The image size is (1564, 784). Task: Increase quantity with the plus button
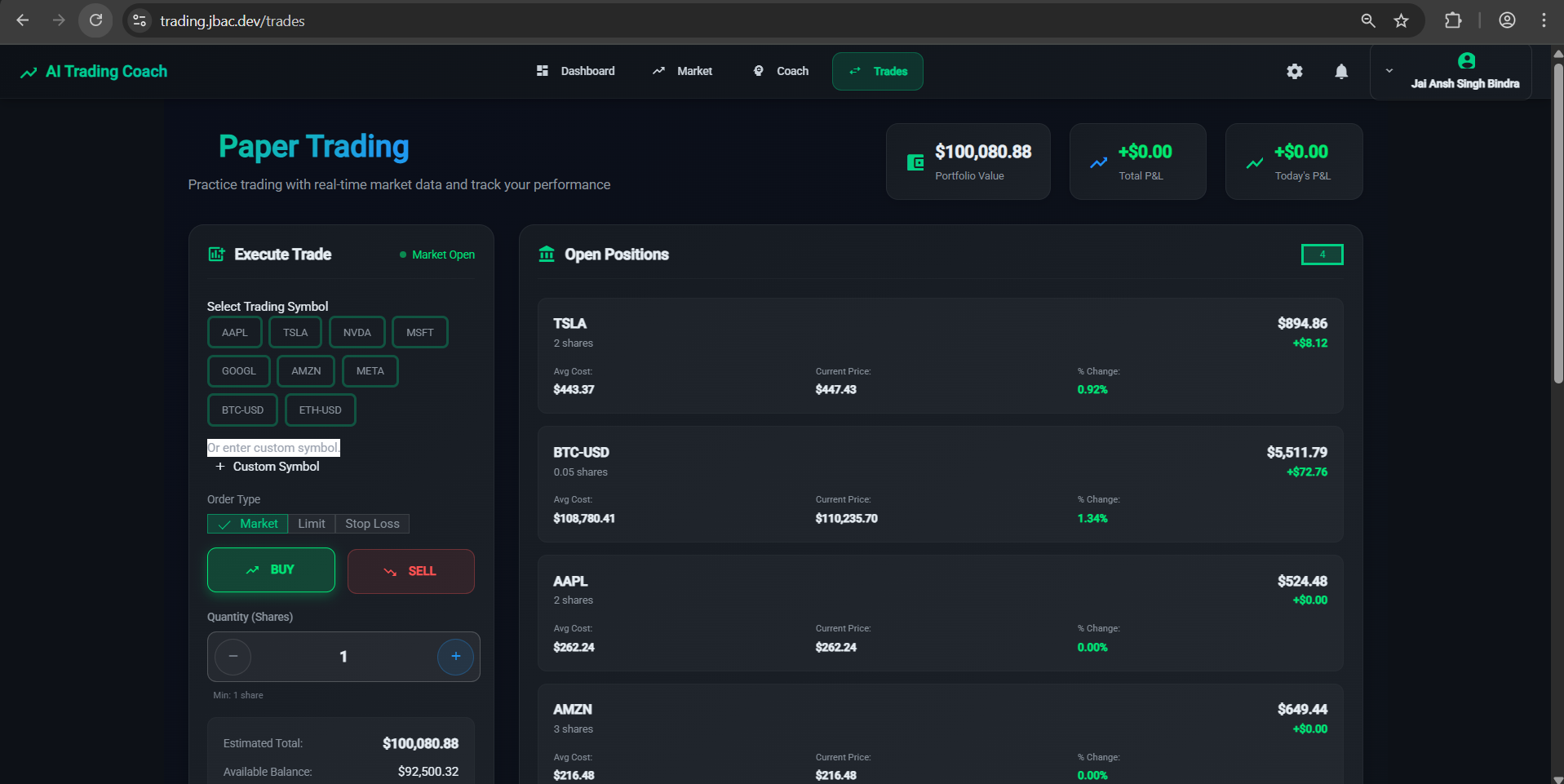456,657
